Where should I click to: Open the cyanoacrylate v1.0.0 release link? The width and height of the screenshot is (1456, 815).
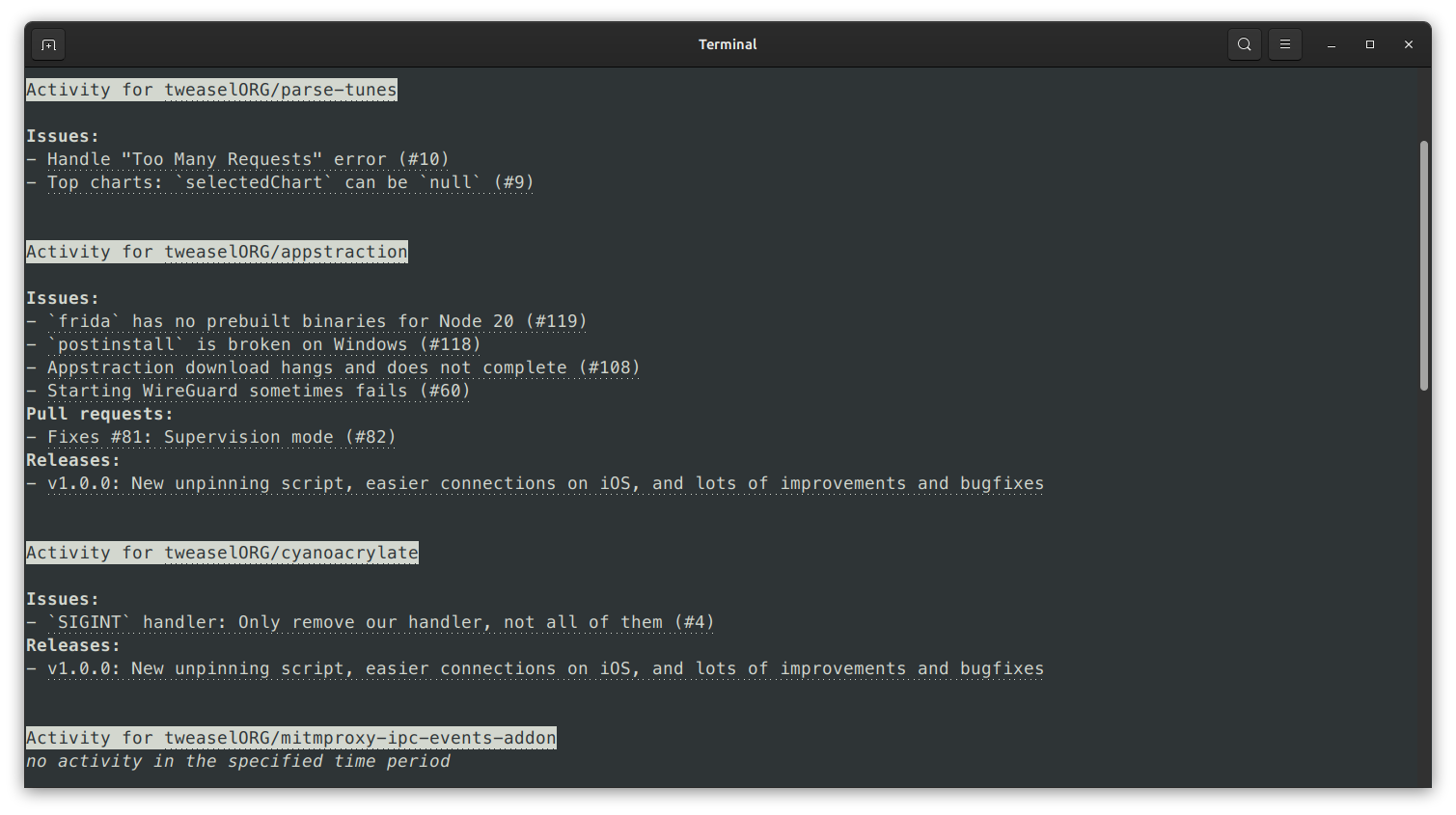[545, 667]
